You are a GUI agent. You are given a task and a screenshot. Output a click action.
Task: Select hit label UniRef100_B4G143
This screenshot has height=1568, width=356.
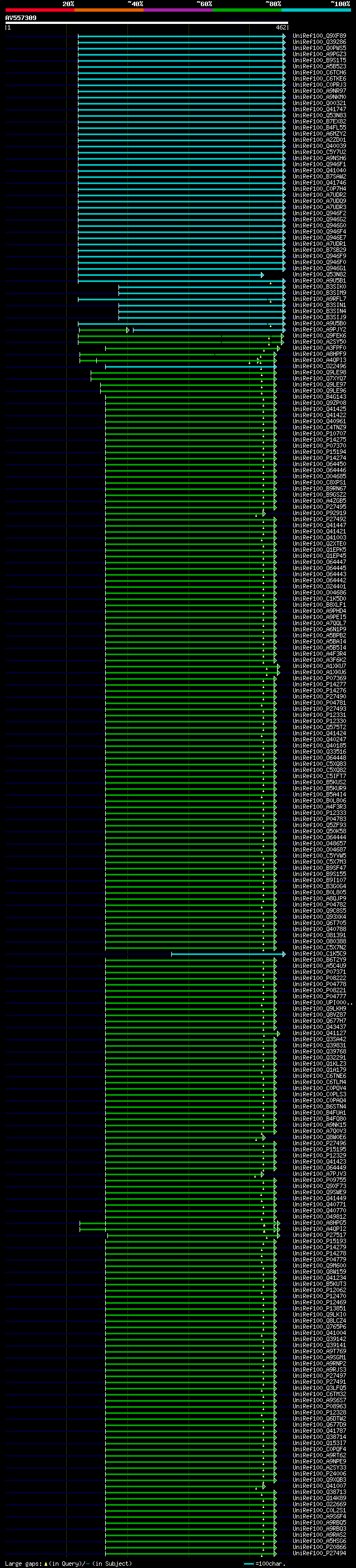point(319,397)
